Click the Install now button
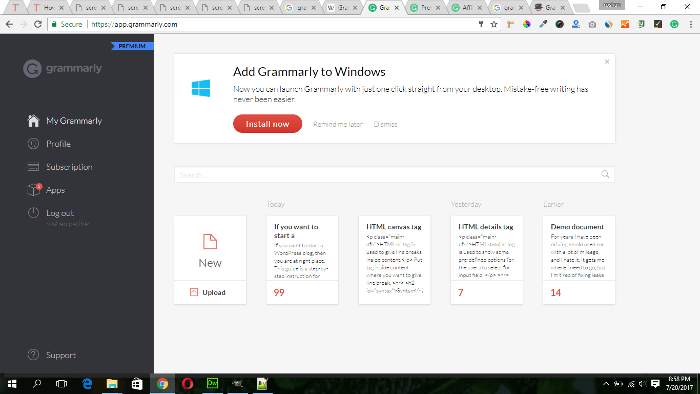Image resolution: width=700 pixels, height=394 pixels. 267,124
